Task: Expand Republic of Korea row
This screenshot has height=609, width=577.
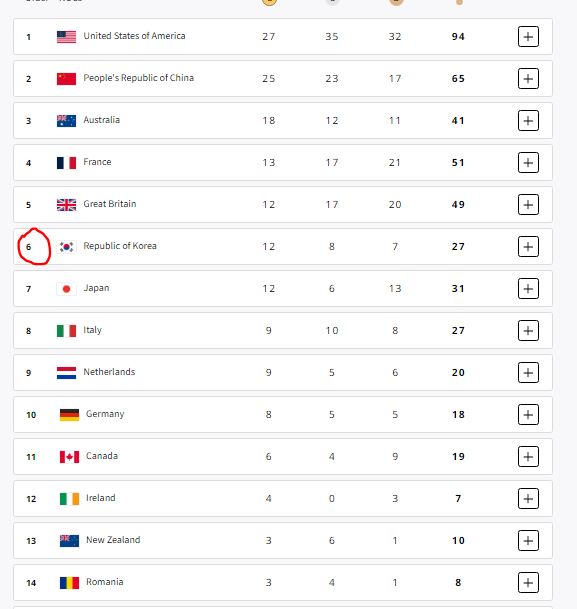Action: (x=528, y=246)
